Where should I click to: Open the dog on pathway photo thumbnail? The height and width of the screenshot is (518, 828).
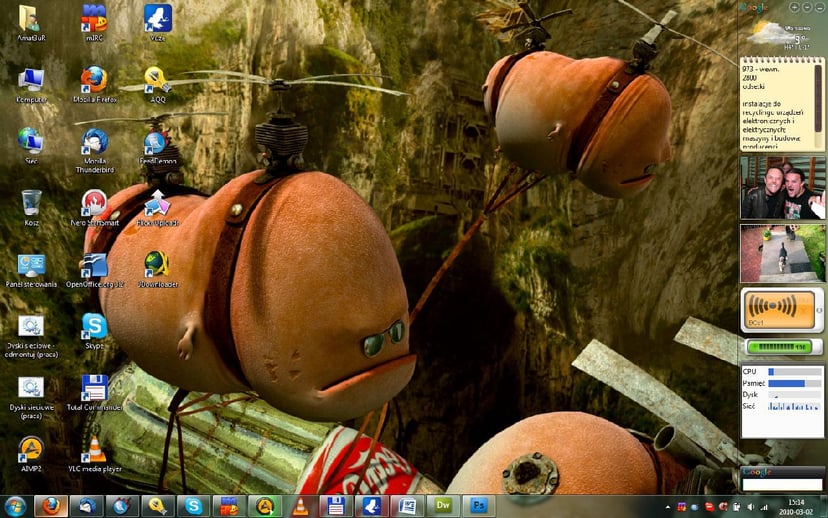783,254
